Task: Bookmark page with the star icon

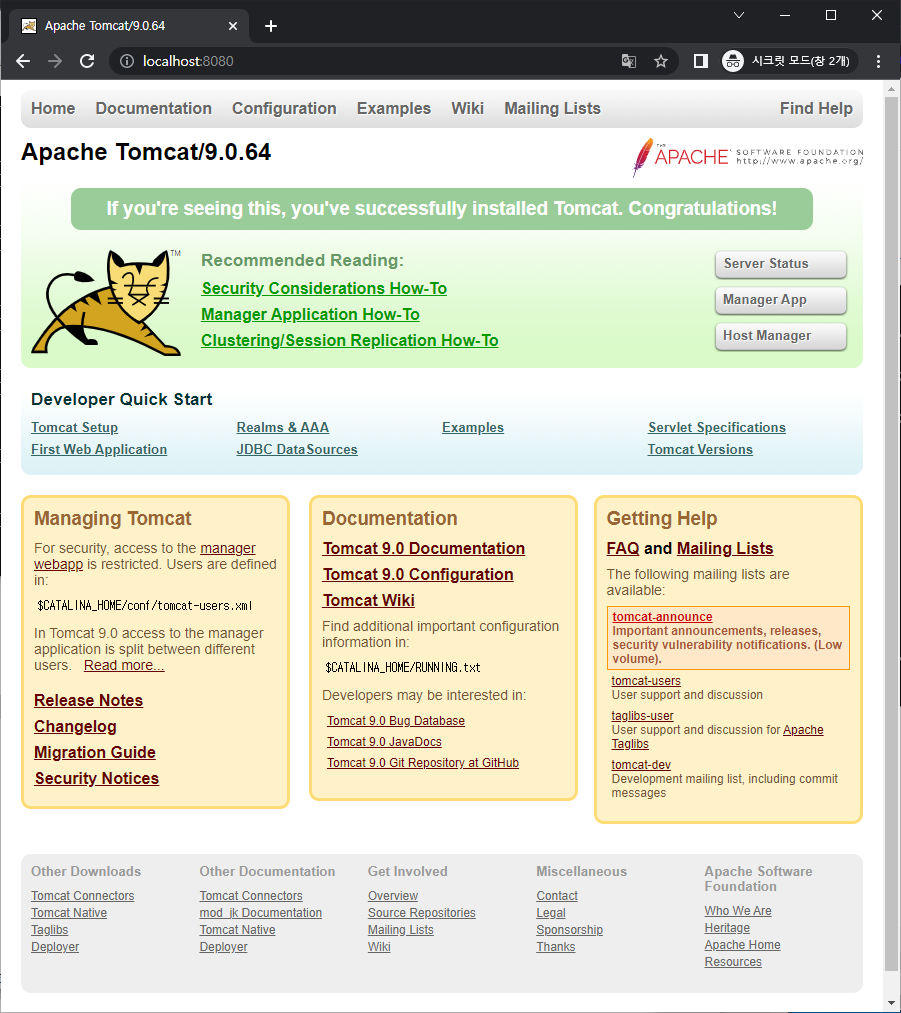Action: 660,61
